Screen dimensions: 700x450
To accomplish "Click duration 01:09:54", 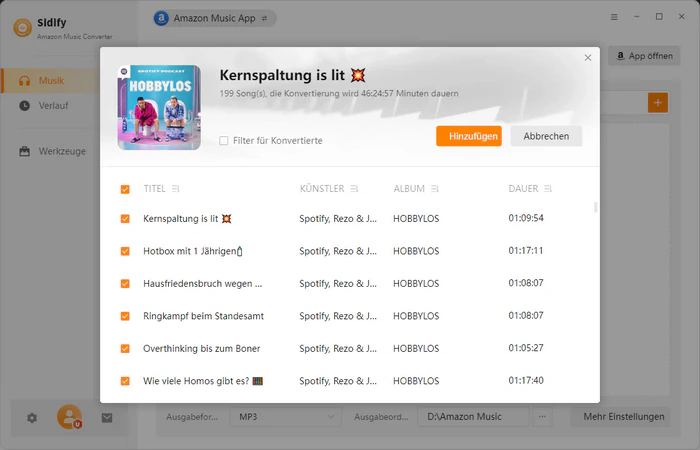I will (x=526, y=218).
